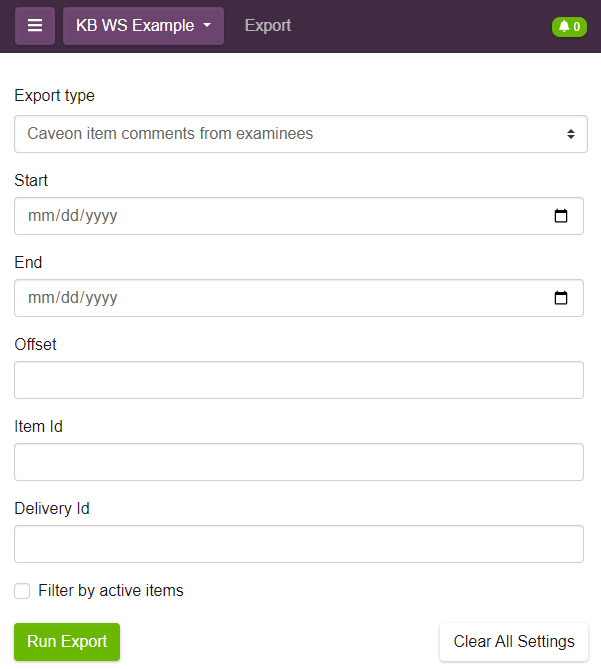Click the Offset field label

coord(35,344)
